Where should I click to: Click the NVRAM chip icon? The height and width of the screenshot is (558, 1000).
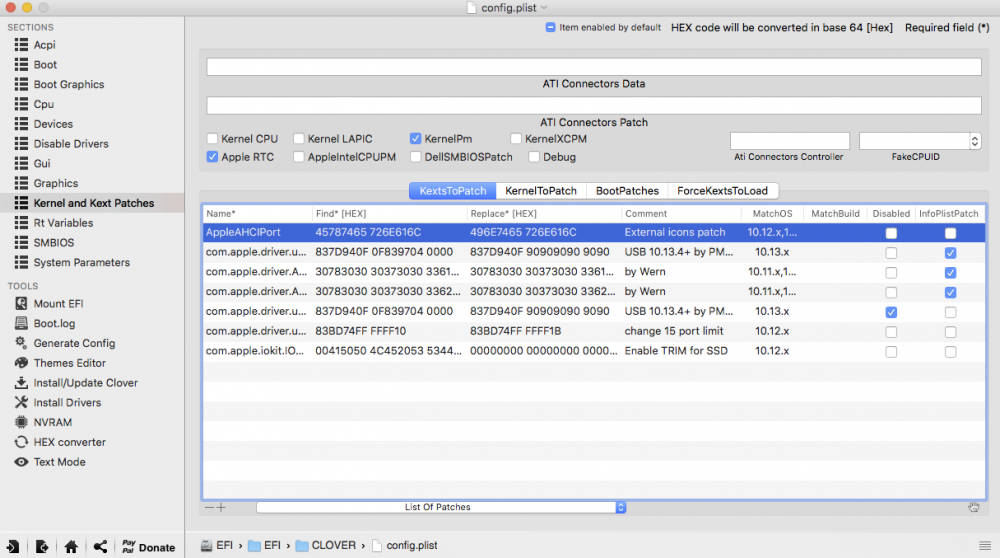tap(21, 422)
